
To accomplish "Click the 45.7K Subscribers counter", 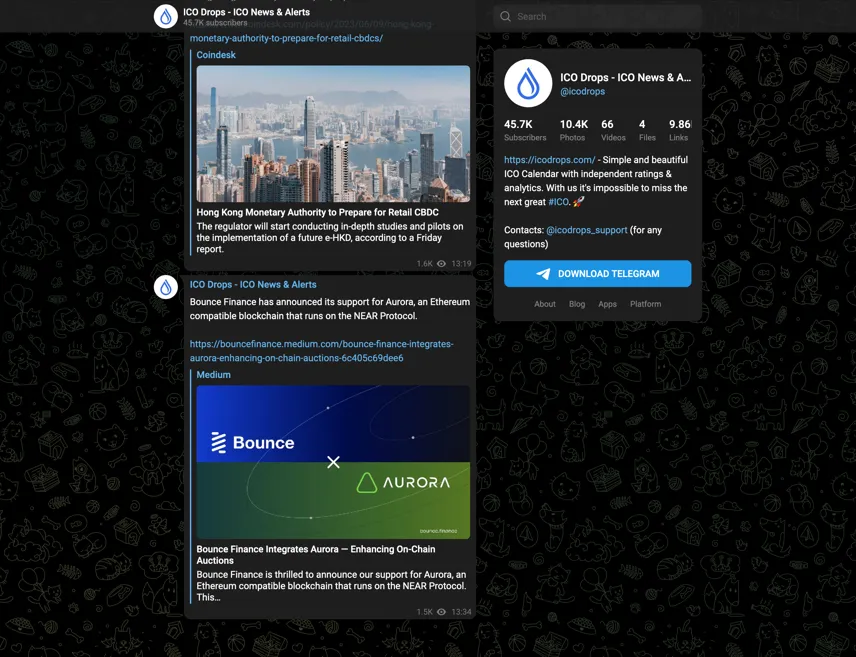I will click(x=525, y=131).
